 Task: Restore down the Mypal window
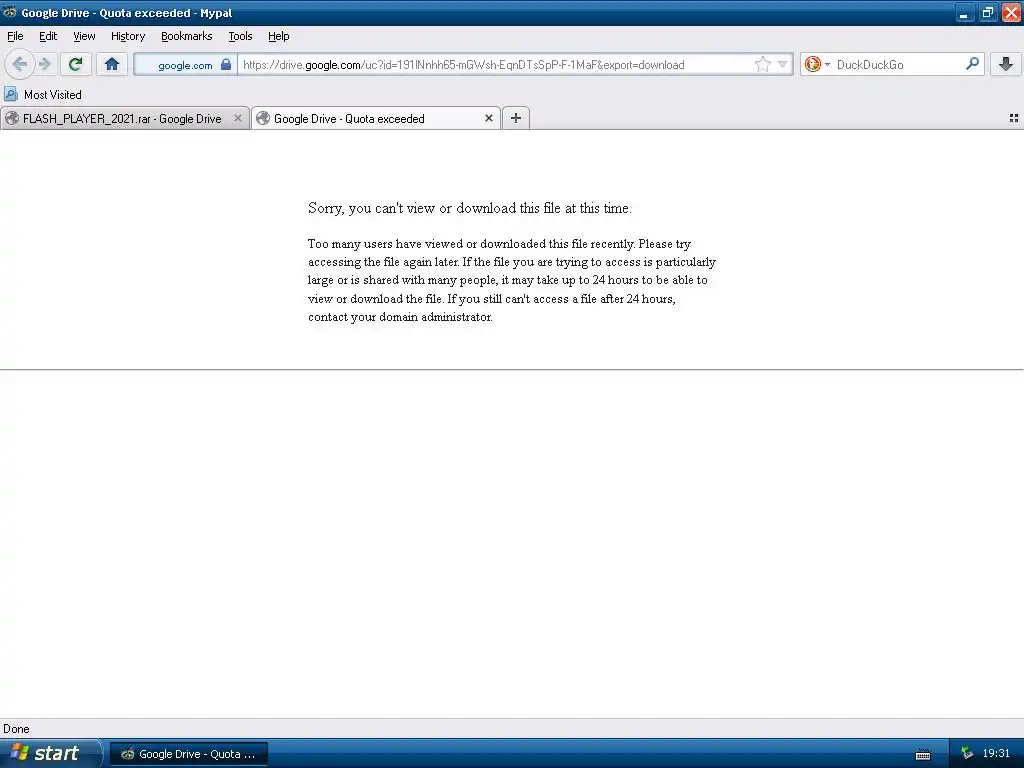pyautogui.click(x=988, y=12)
